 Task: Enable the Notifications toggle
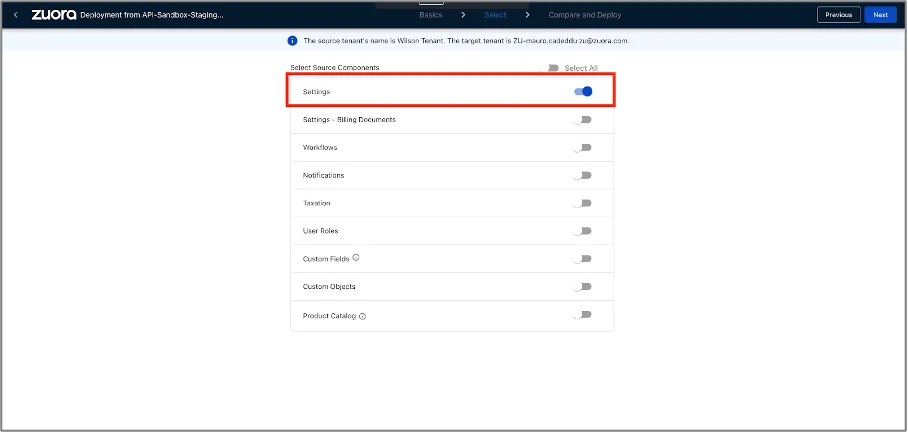click(582, 175)
